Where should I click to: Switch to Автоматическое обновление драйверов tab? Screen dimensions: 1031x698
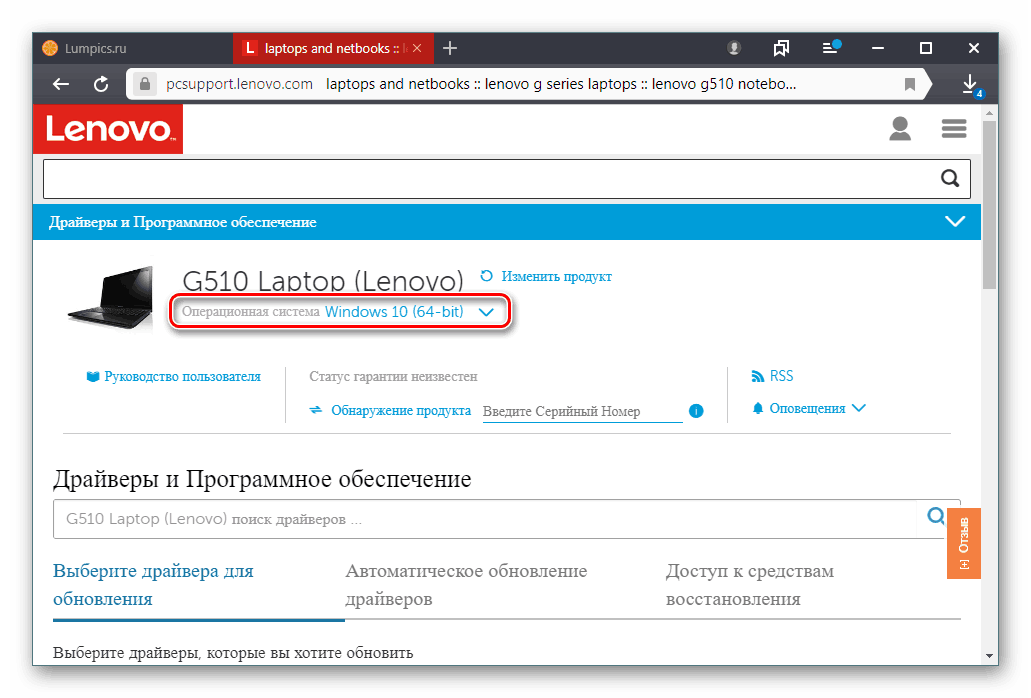[x=466, y=585]
